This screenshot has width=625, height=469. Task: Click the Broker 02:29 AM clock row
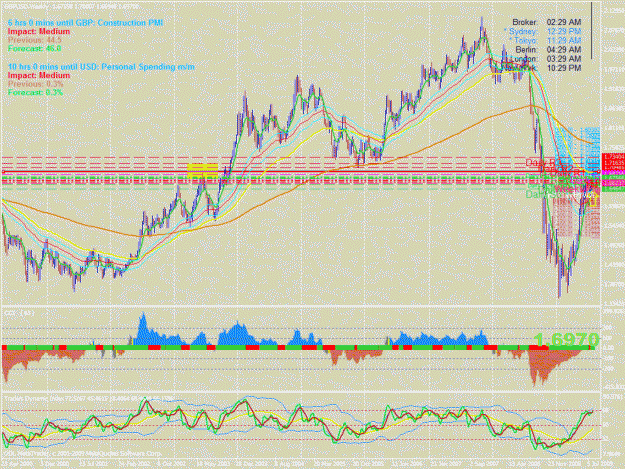546,22
